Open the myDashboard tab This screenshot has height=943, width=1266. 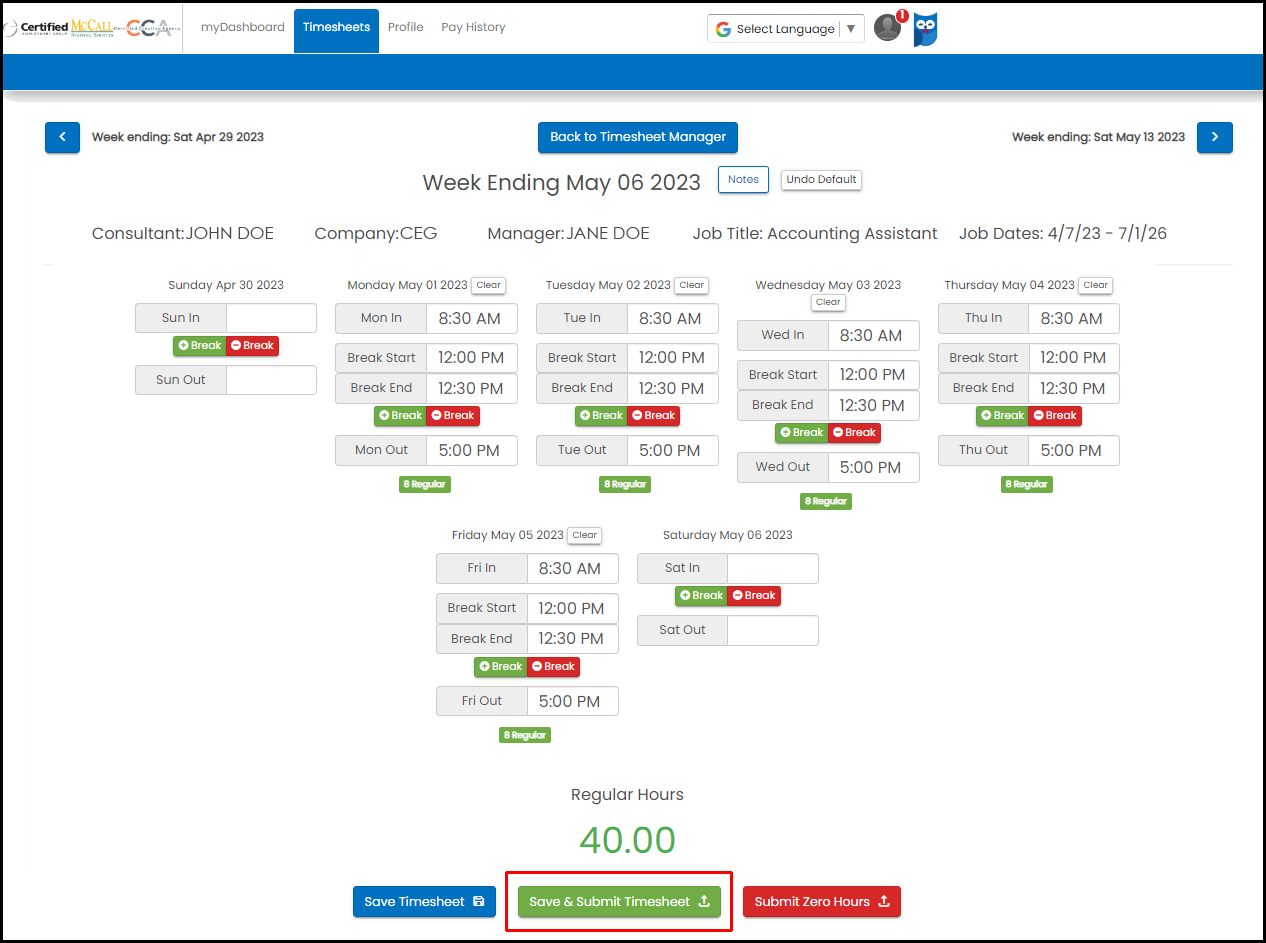pyautogui.click(x=243, y=28)
